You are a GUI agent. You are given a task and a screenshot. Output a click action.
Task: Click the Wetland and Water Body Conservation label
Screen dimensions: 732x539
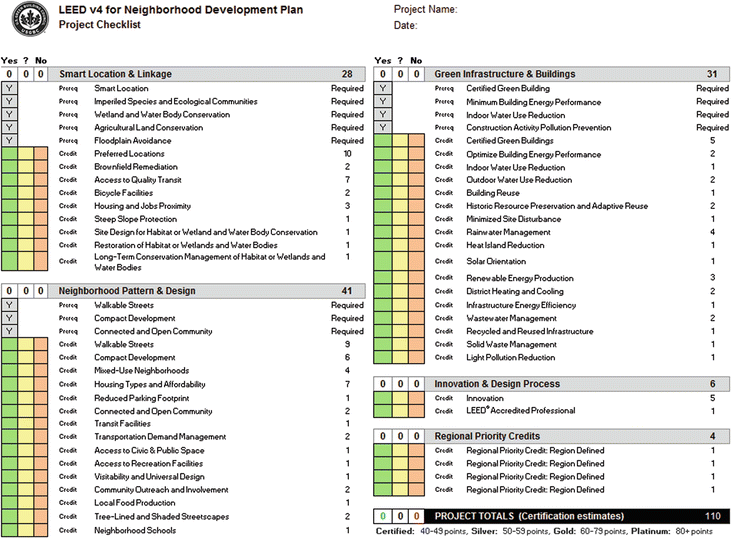[x=162, y=114]
